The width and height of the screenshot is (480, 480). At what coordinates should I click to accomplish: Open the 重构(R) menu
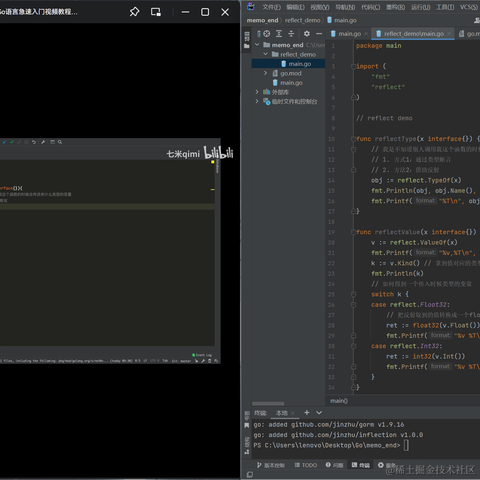[x=395, y=7]
